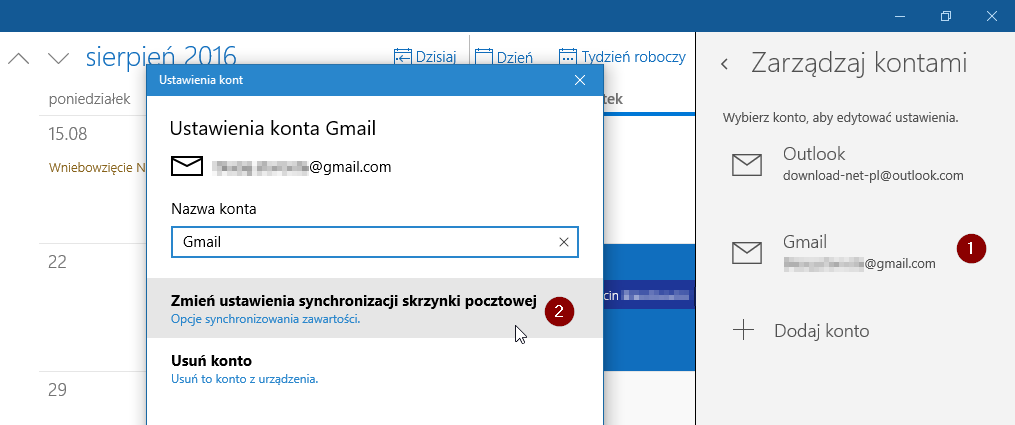This screenshot has height=425, width=1015.
Task: Click the sierpień 2016 month heading
Action: pyautogui.click(x=161, y=58)
